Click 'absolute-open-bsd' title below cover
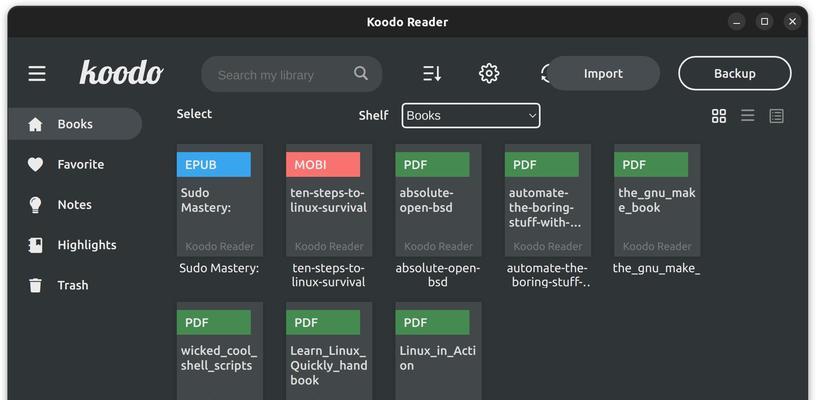This screenshot has width=816, height=400. pos(438,275)
